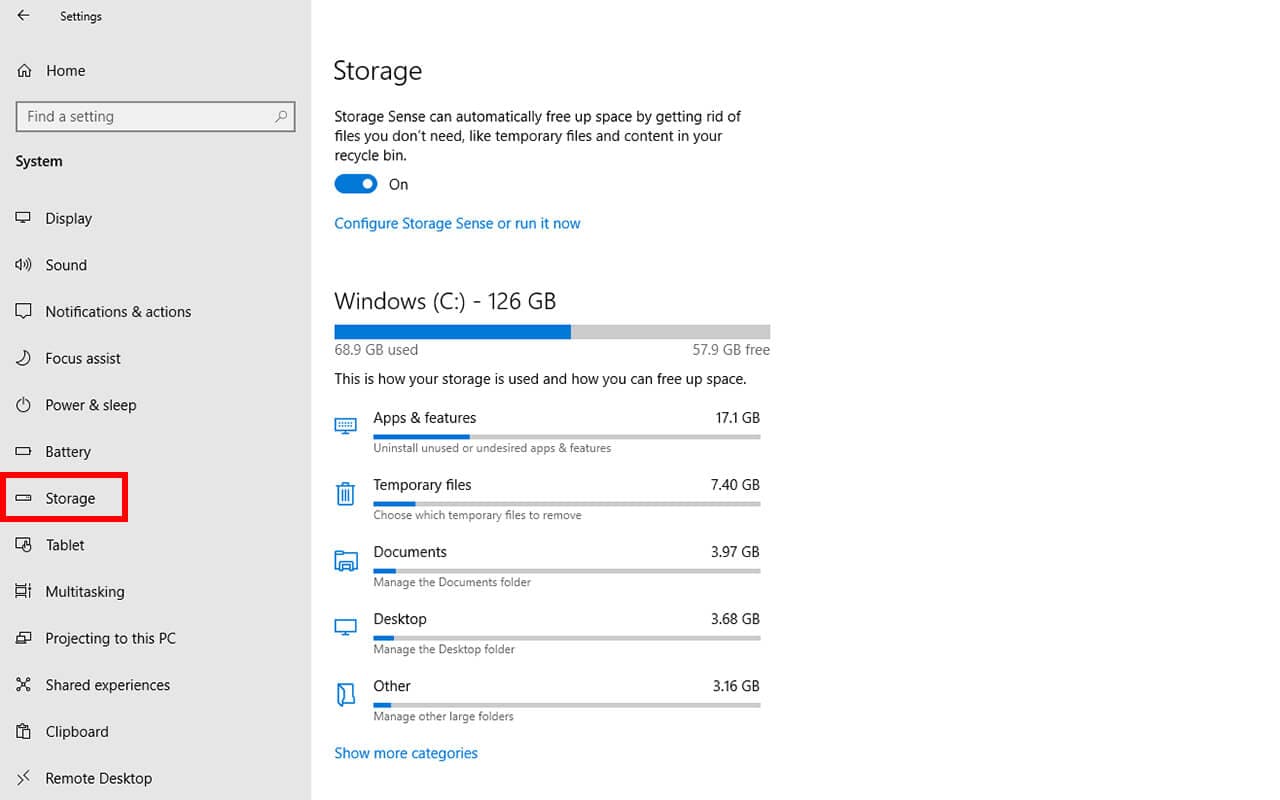The image size is (1280, 800).
Task: Click inside the Find a setting search box
Action: 155,116
